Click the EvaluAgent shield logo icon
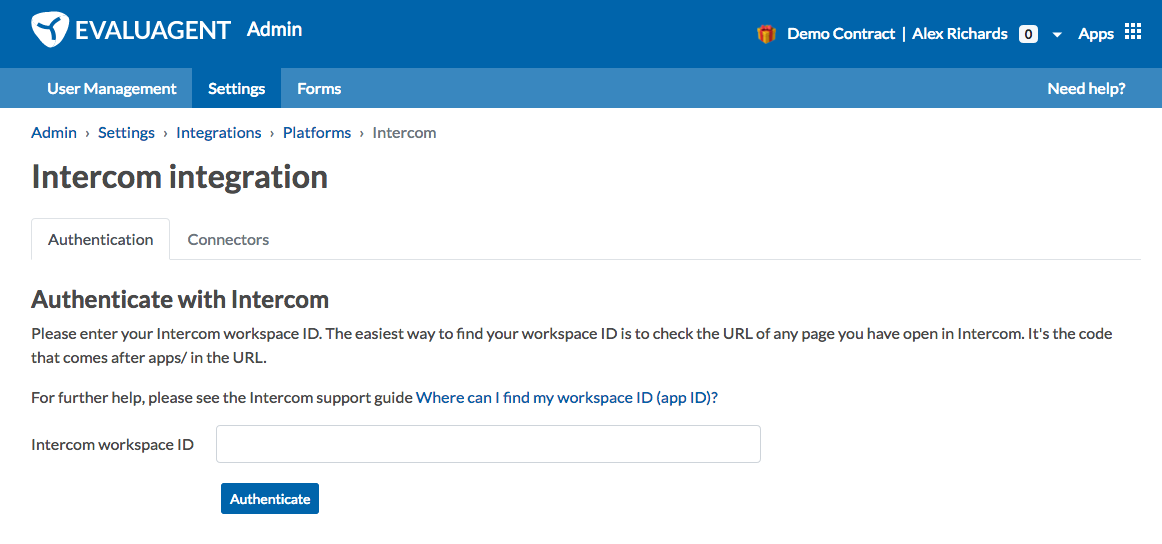The height and width of the screenshot is (544, 1162). click(x=50, y=30)
